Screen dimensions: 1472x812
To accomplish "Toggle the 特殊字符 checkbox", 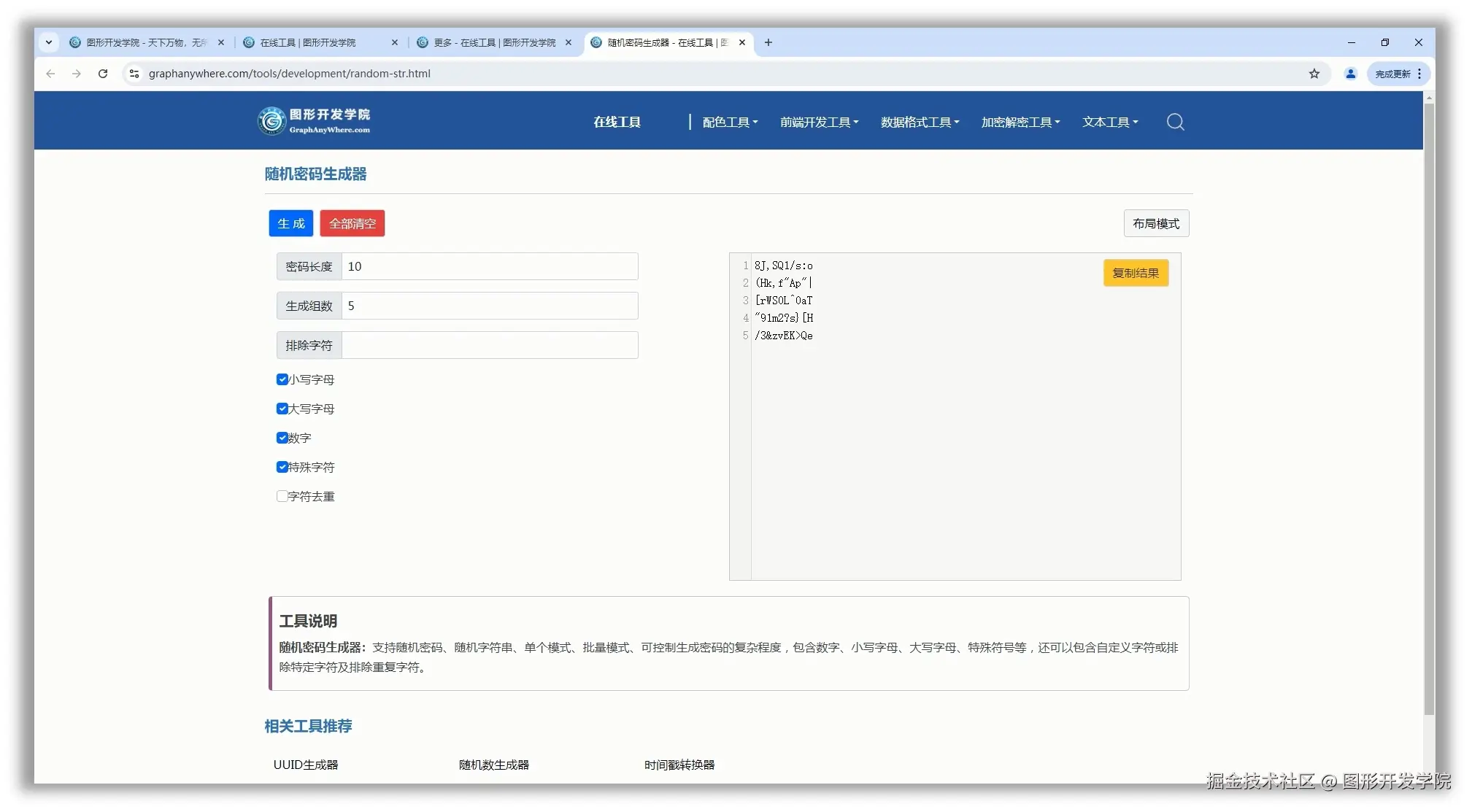I will (x=282, y=467).
